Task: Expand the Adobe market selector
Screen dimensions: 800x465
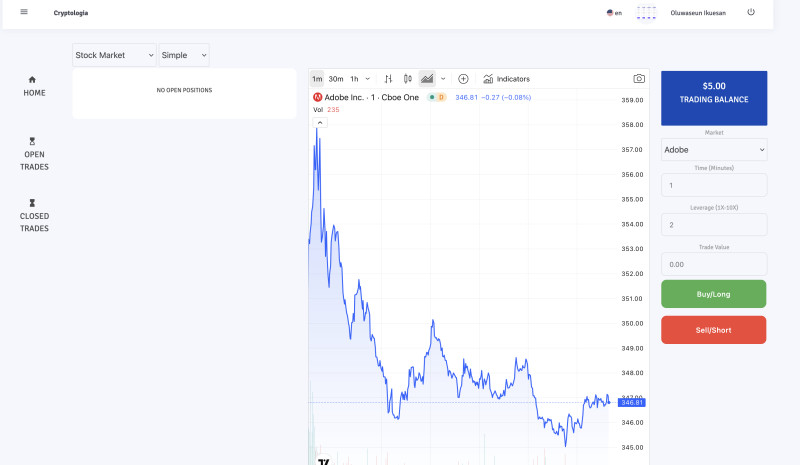Action: 714,149
